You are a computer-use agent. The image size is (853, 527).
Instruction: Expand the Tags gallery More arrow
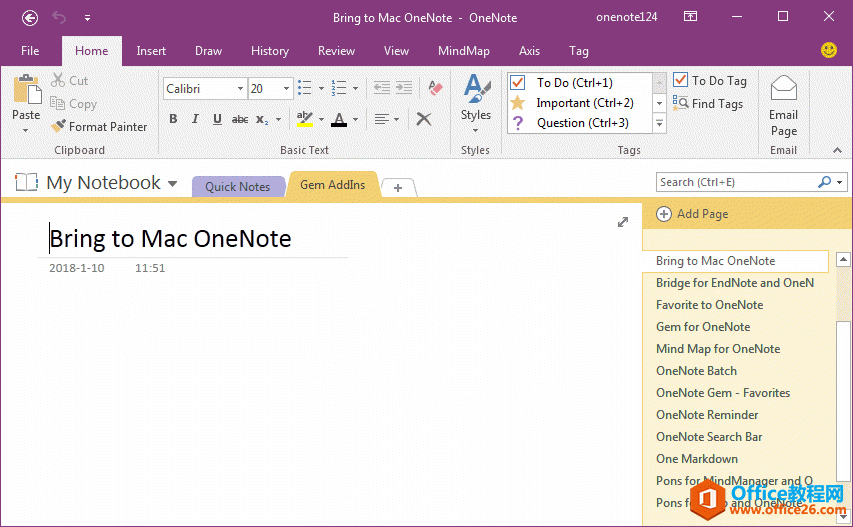[659, 123]
